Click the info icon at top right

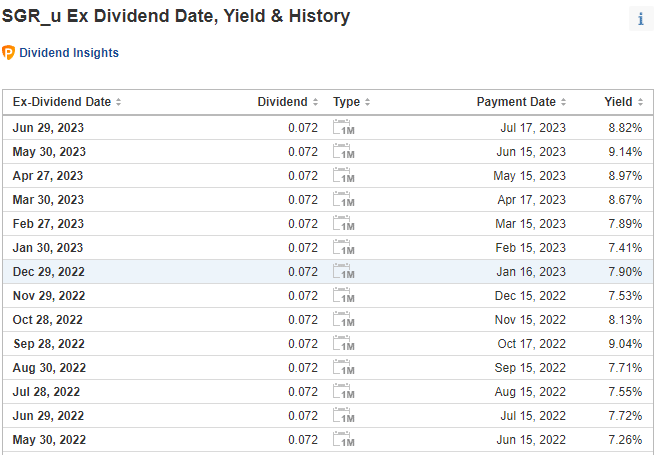pyautogui.click(x=640, y=19)
